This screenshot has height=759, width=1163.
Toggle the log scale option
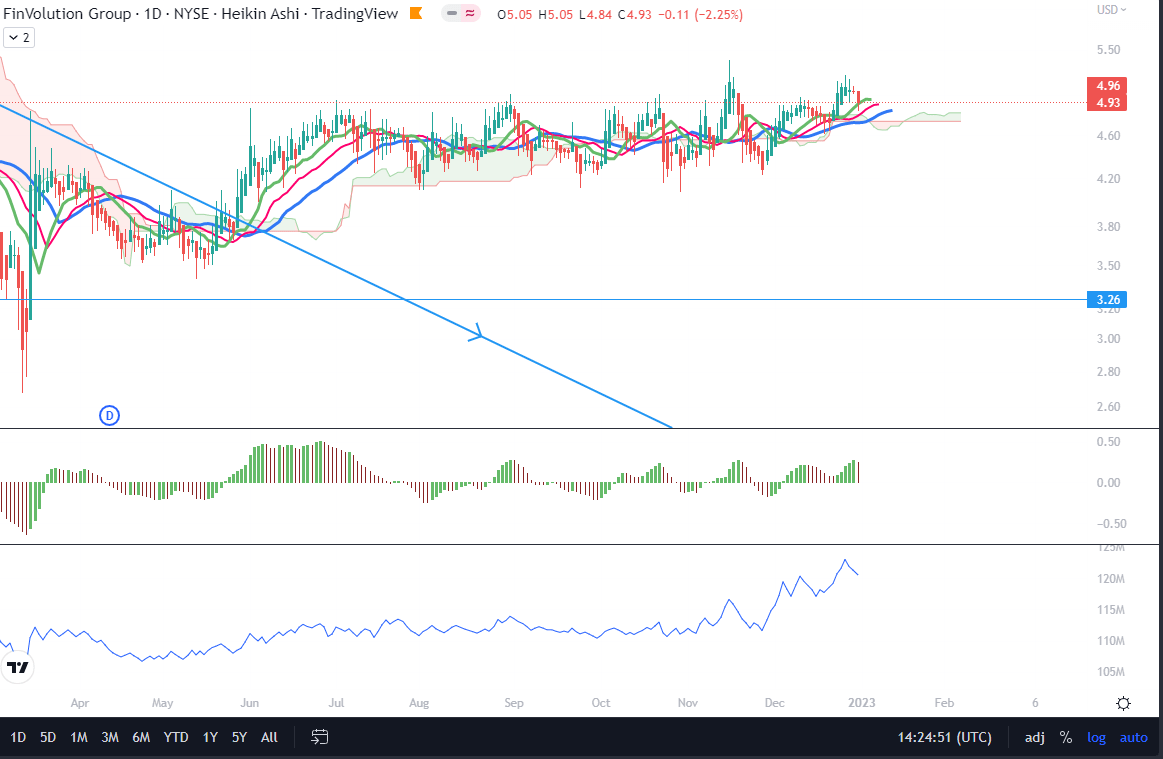1096,737
